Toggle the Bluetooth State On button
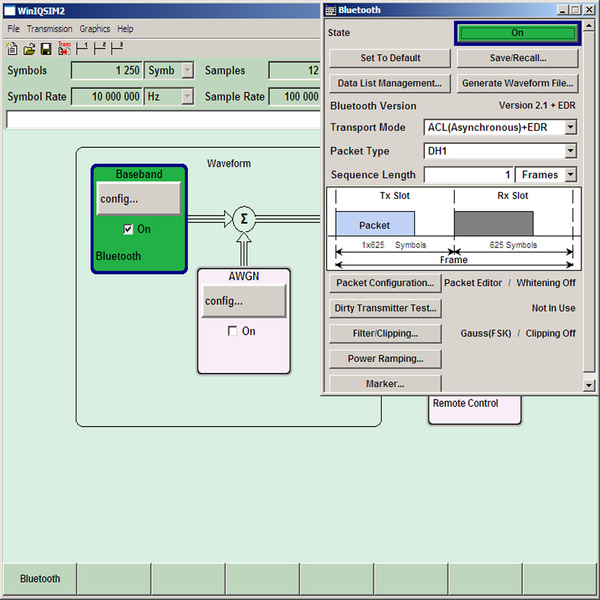Screen dimensions: 600x600 point(518,33)
